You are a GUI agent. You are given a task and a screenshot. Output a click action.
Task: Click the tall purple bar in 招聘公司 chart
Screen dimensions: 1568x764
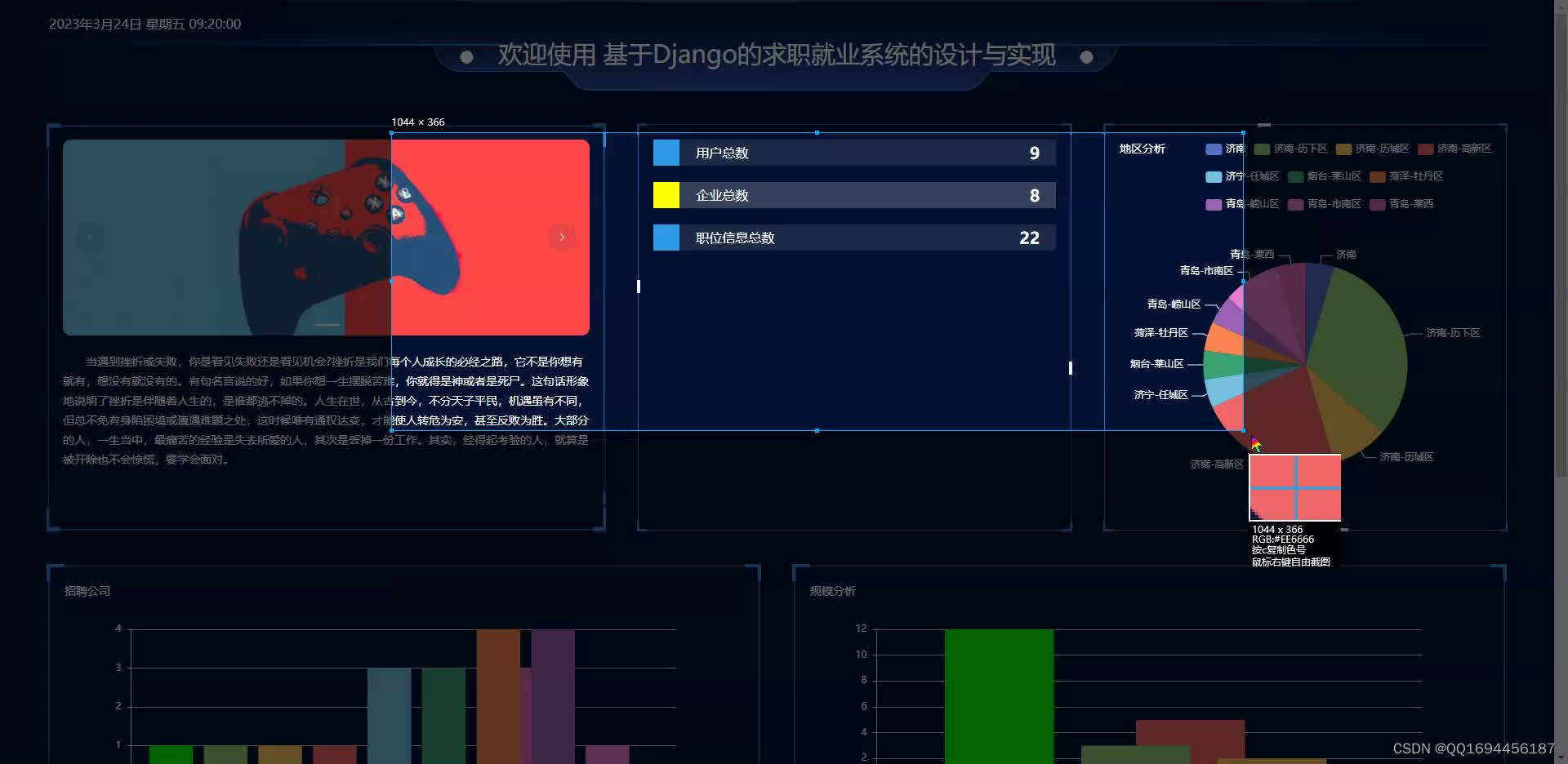click(553, 696)
